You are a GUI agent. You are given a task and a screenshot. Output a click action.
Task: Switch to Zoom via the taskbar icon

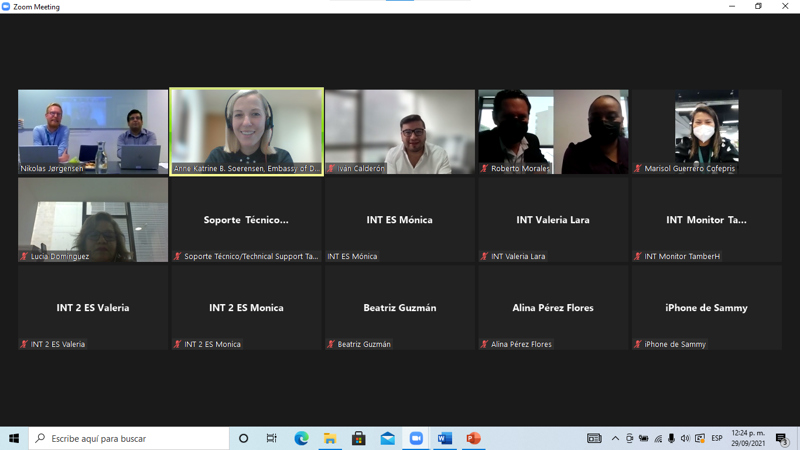[x=416, y=438]
